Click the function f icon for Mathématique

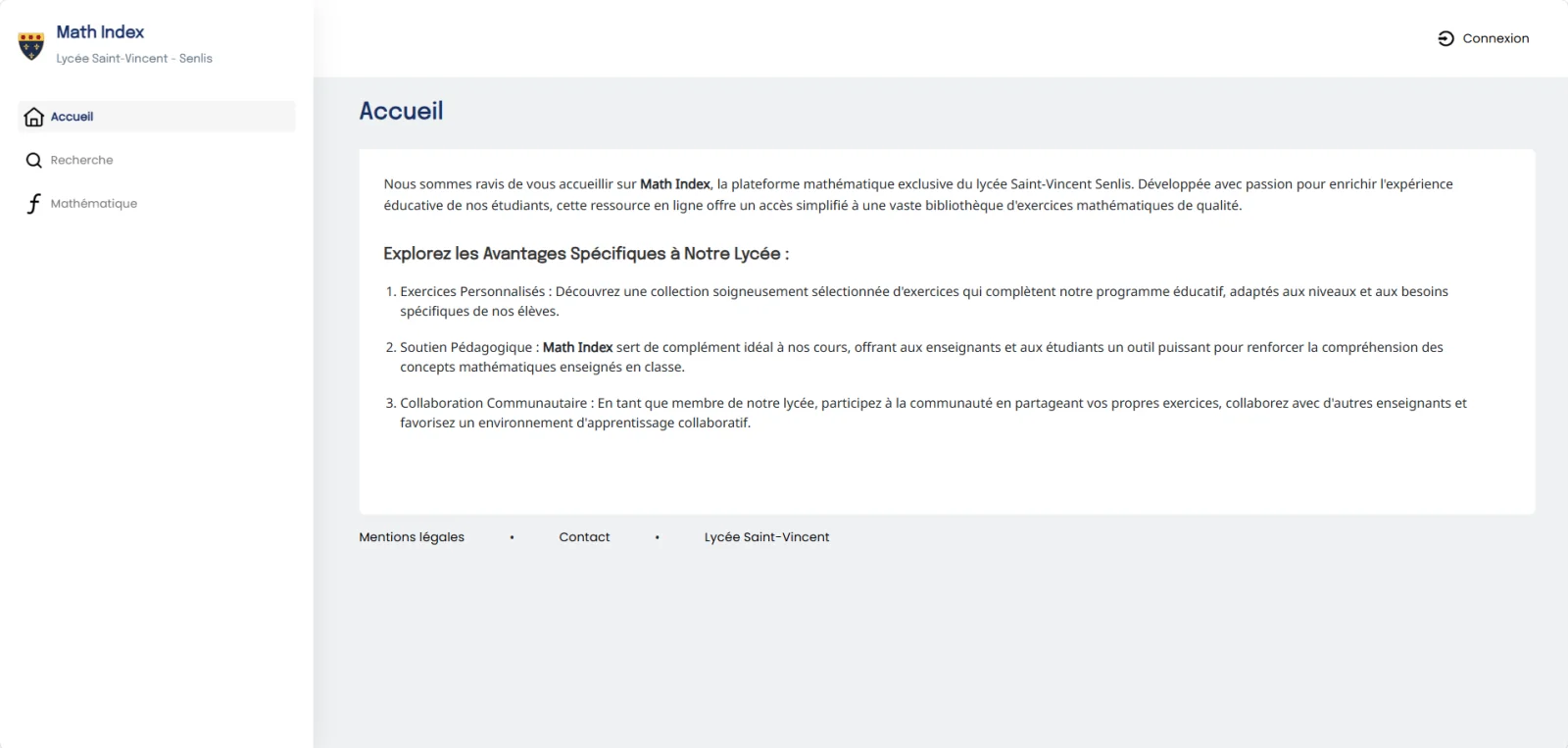tap(34, 204)
